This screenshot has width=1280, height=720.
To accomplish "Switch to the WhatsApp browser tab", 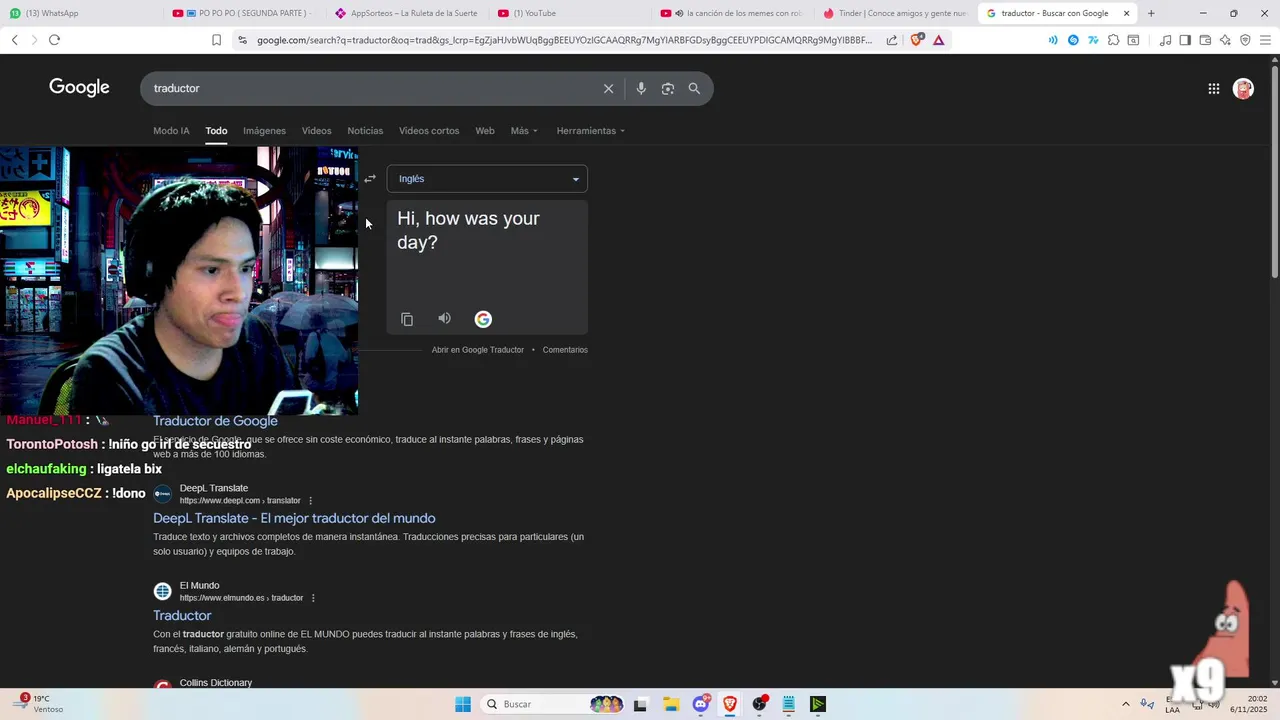I will click(80, 13).
